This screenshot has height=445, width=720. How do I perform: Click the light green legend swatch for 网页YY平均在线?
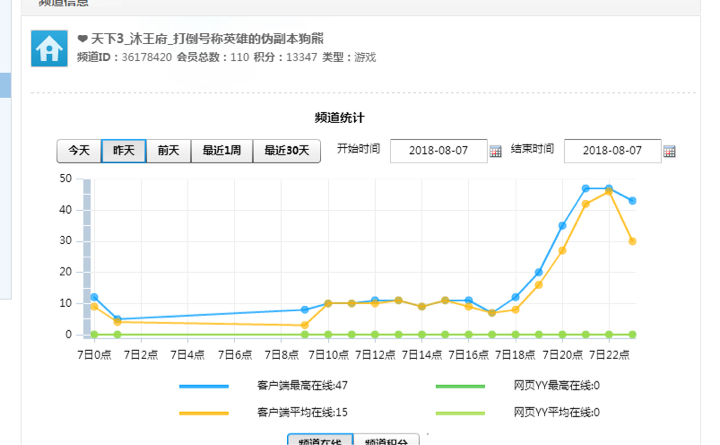point(460,413)
